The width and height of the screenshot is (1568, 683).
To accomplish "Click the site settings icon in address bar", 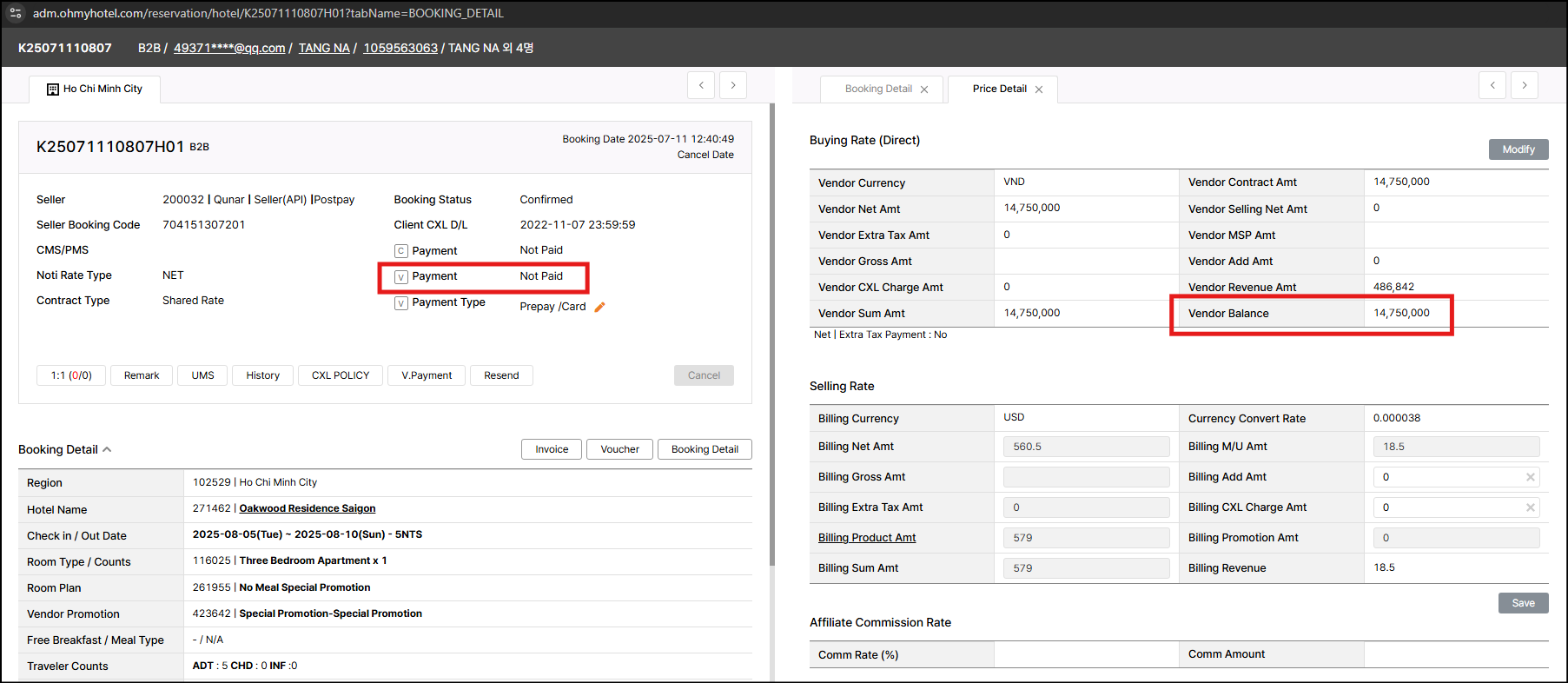I will pyautogui.click(x=16, y=13).
